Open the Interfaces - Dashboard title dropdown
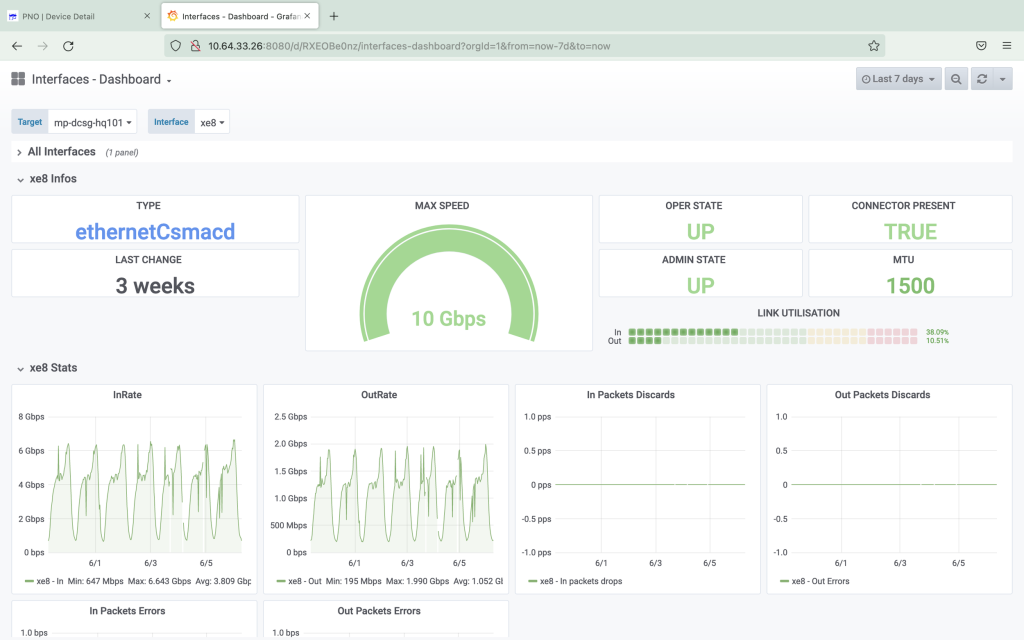Screen dimensions: 1024x640 pyautogui.click(x=101, y=79)
